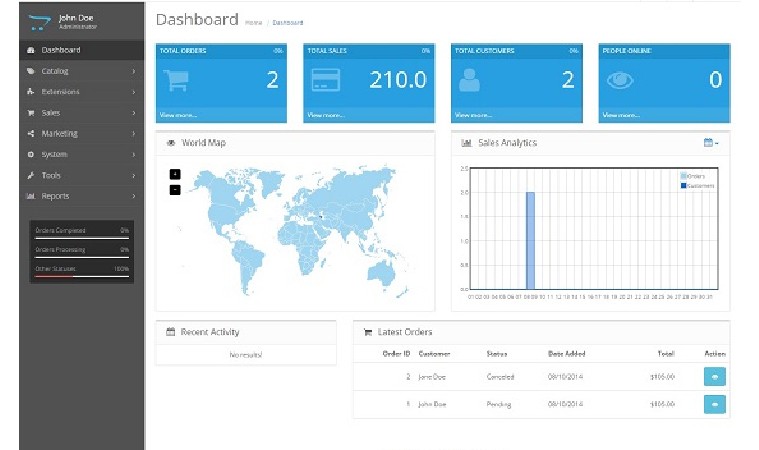Click the Dashboard breadcrumb link
The height and width of the screenshot is (450, 759).
click(288, 23)
